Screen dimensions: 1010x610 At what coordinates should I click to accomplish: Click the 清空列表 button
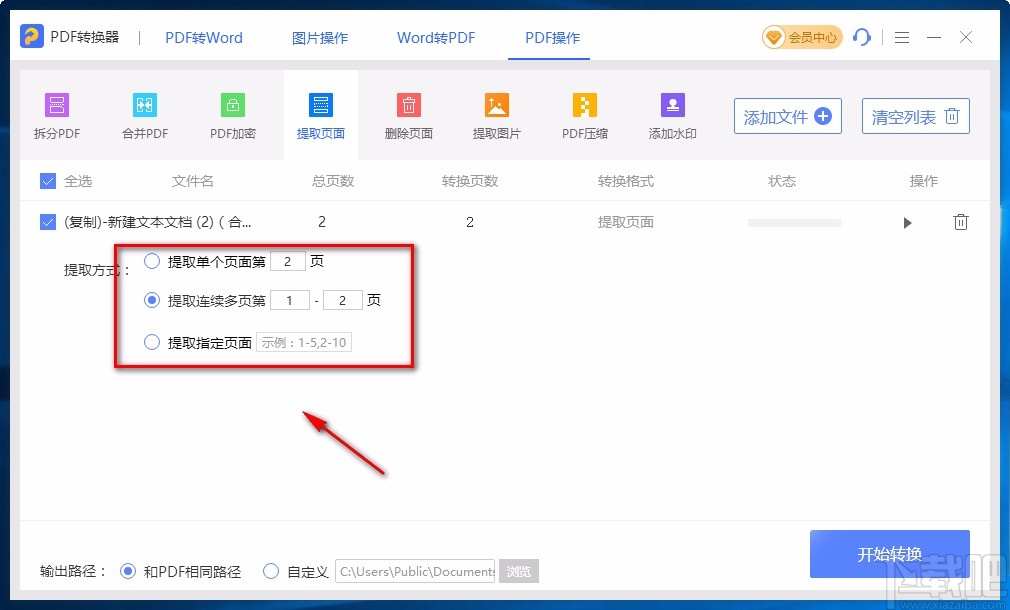[x=915, y=116]
